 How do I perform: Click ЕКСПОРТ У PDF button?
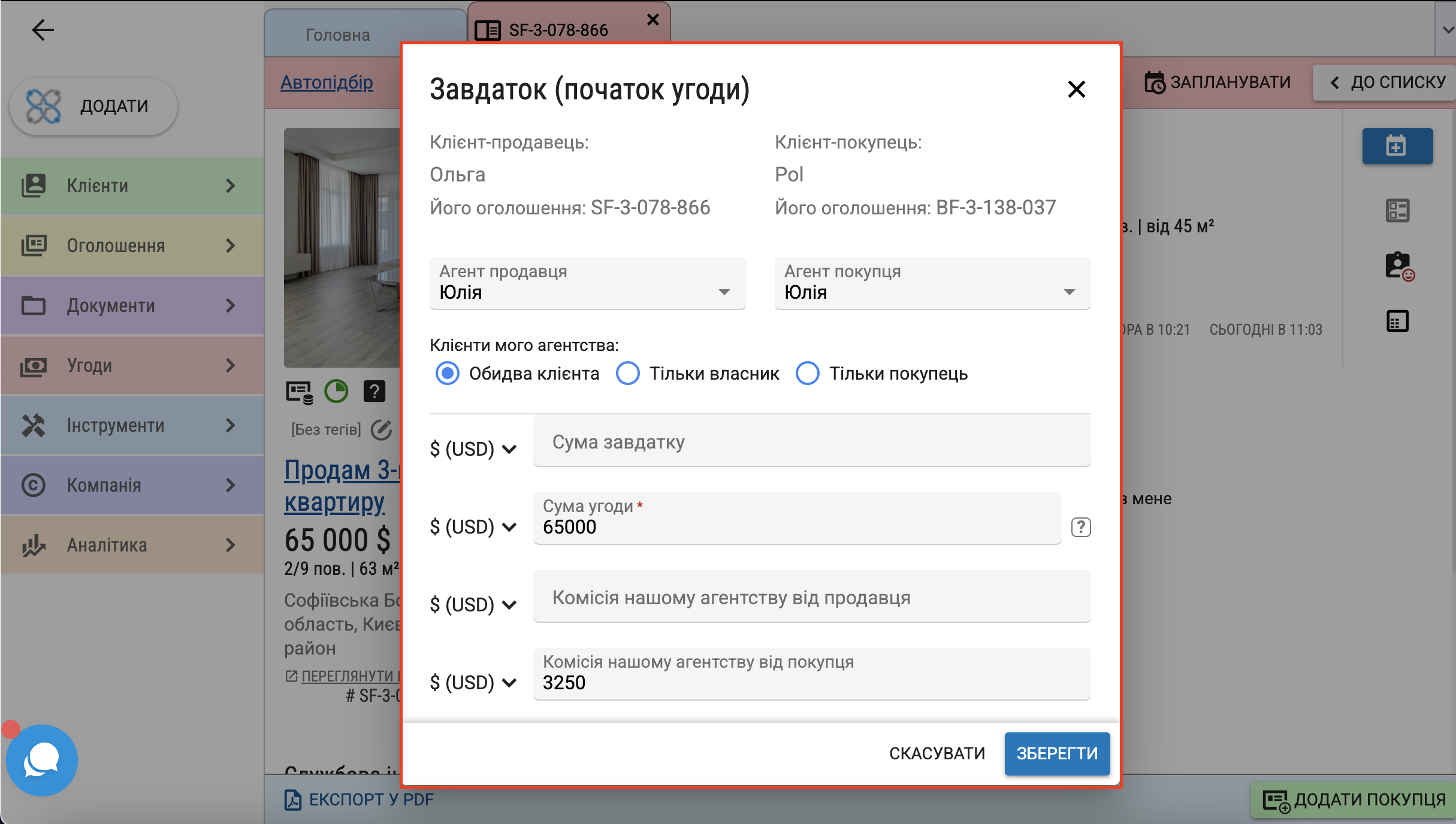coord(358,799)
